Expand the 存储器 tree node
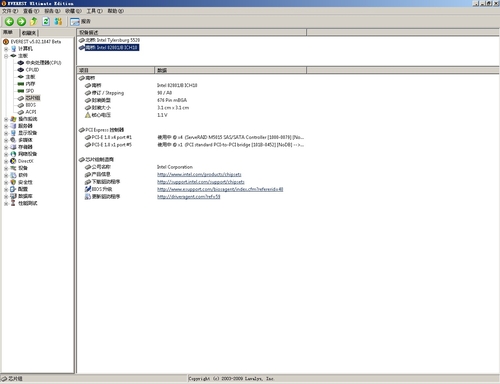The height and width of the screenshot is (384, 500). point(6,147)
